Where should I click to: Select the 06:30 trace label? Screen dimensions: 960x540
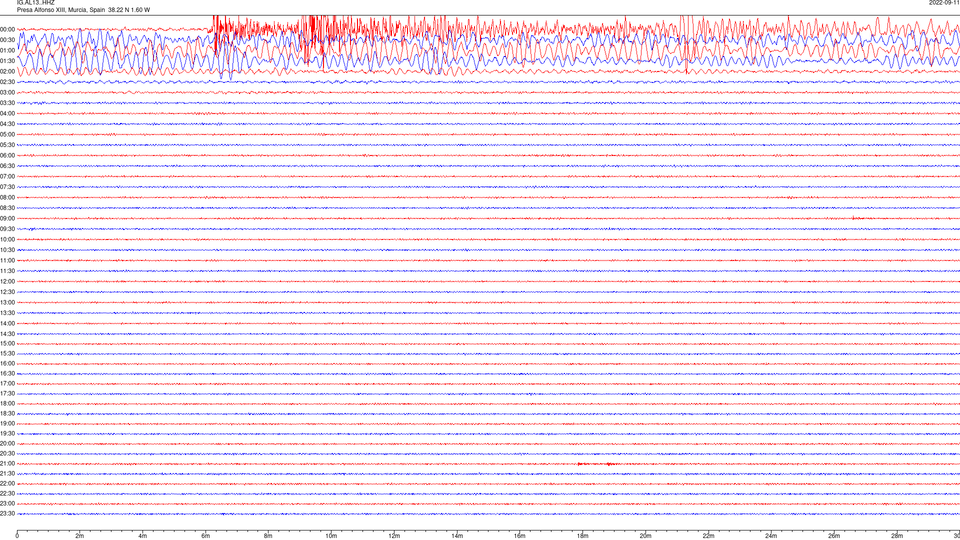[7, 166]
